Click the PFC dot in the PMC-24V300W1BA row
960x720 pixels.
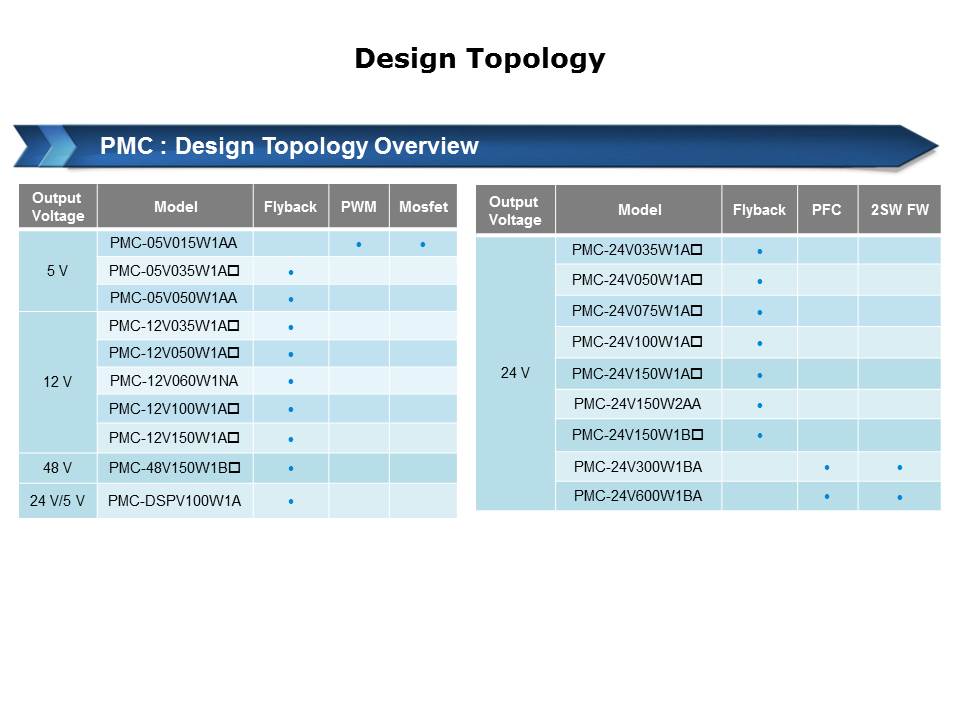click(827, 467)
